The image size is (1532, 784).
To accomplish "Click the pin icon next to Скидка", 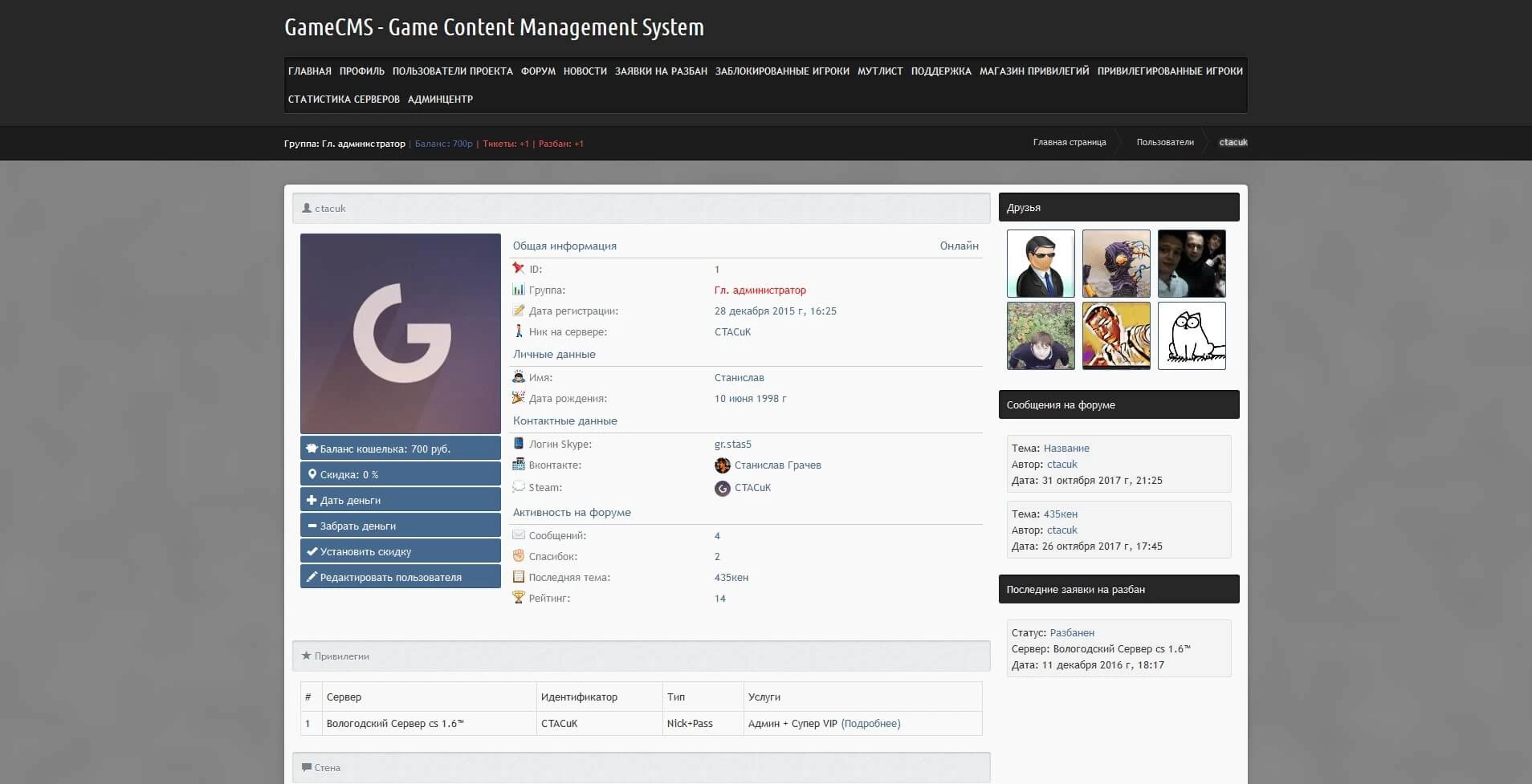I will point(312,474).
